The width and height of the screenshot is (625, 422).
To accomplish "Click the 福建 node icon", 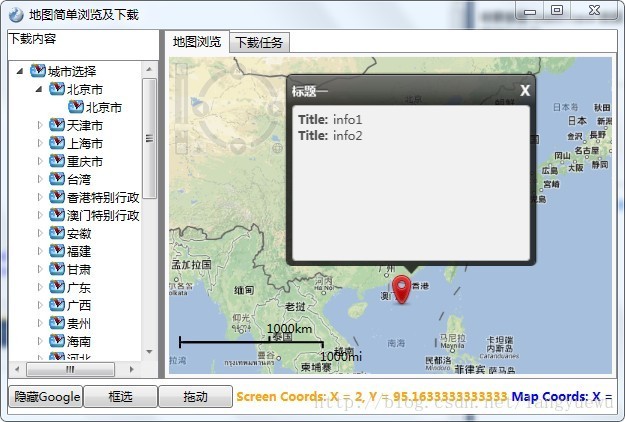I will coord(57,251).
